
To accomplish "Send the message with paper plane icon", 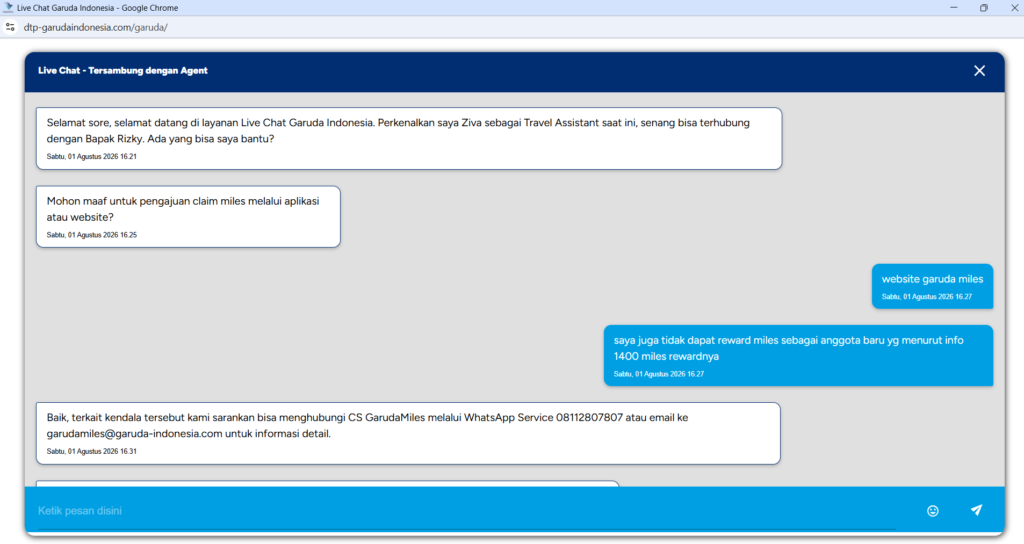I will coord(976,510).
